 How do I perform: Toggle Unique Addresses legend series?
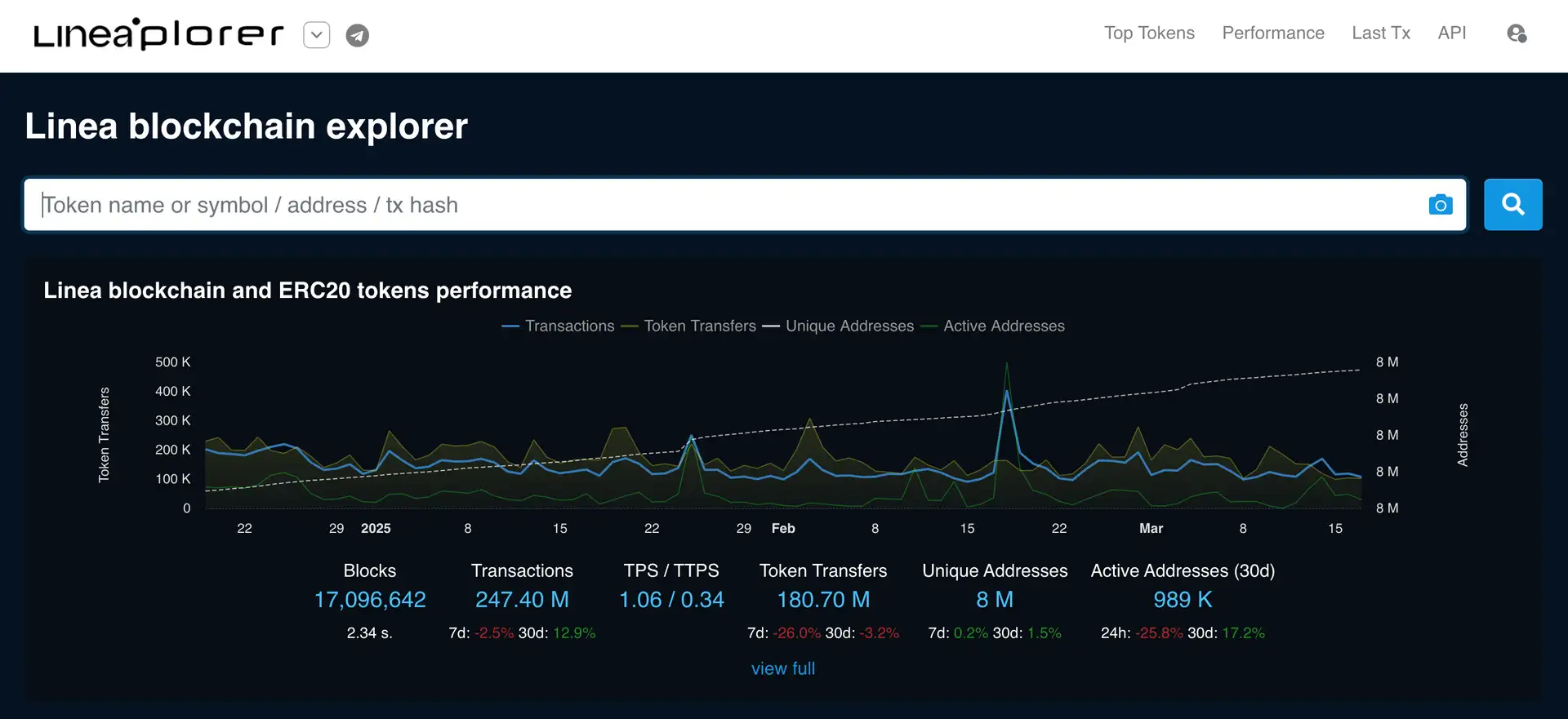coord(839,326)
